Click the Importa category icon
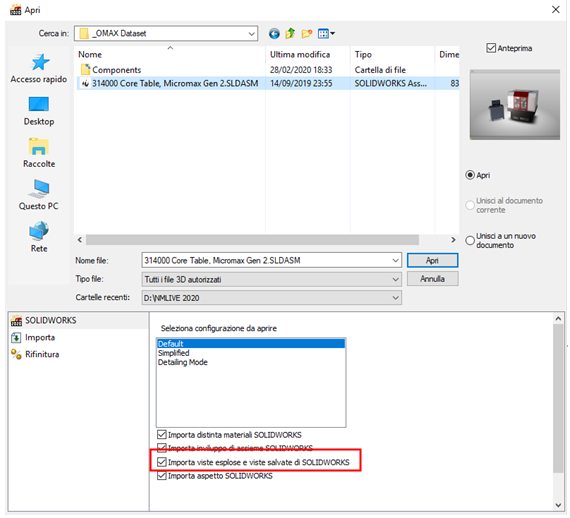This screenshot has height=518, width=570. pos(16,338)
